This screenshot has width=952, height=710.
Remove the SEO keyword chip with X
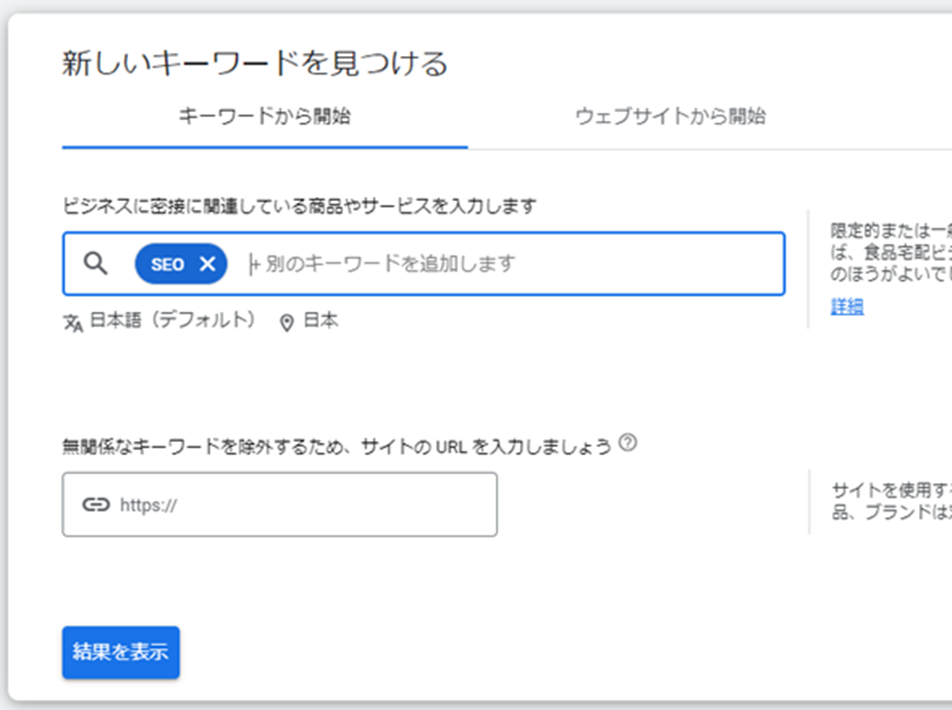coord(208,264)
